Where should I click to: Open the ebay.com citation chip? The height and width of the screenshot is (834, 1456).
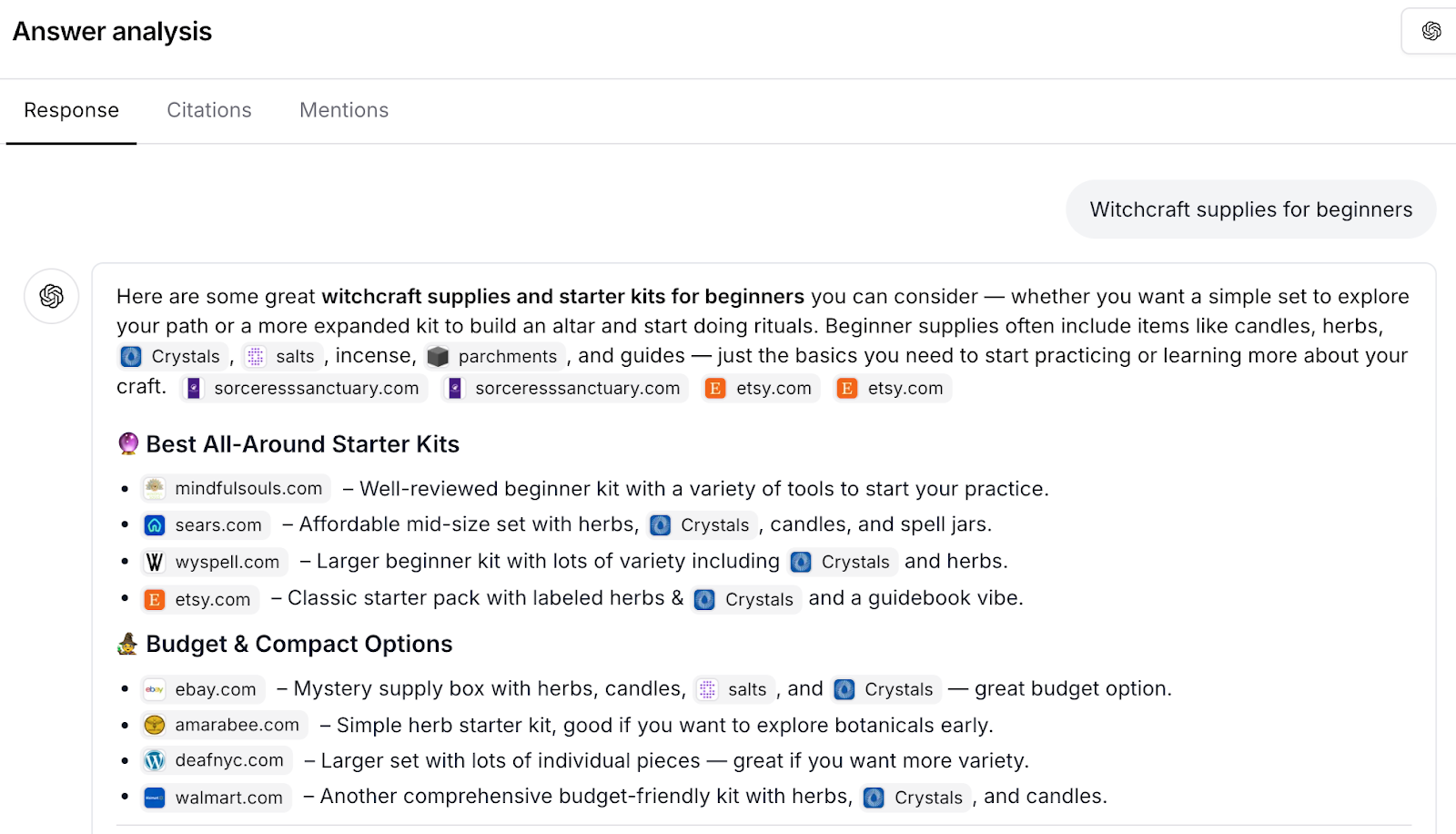point(203,689)
